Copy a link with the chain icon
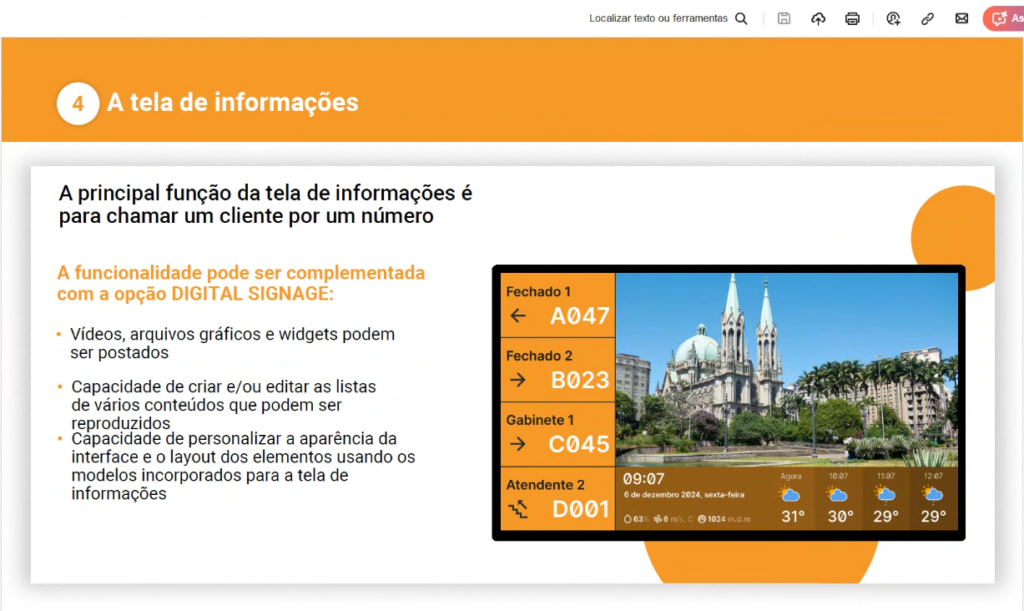This screenshot has height=611, width=1024. (927, 19)
